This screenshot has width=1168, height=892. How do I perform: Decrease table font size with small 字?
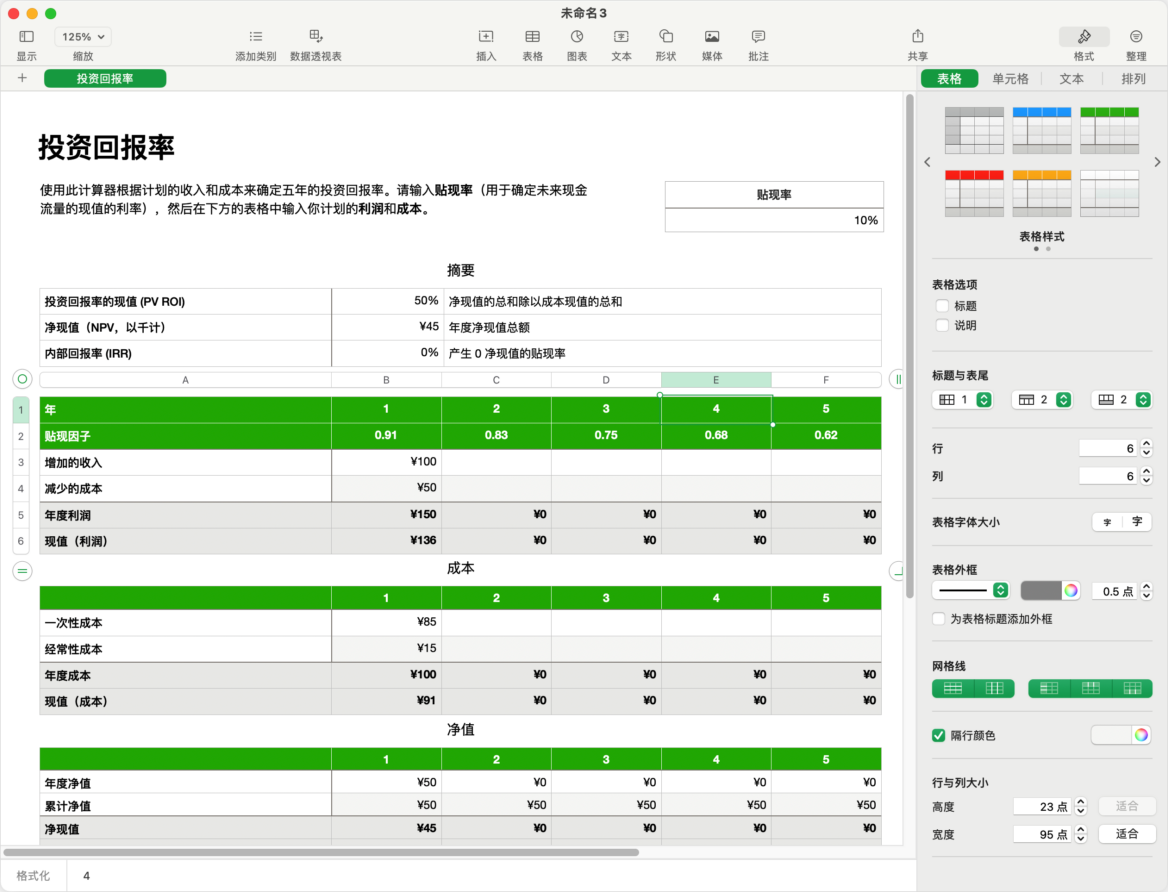coord(1107,522)
